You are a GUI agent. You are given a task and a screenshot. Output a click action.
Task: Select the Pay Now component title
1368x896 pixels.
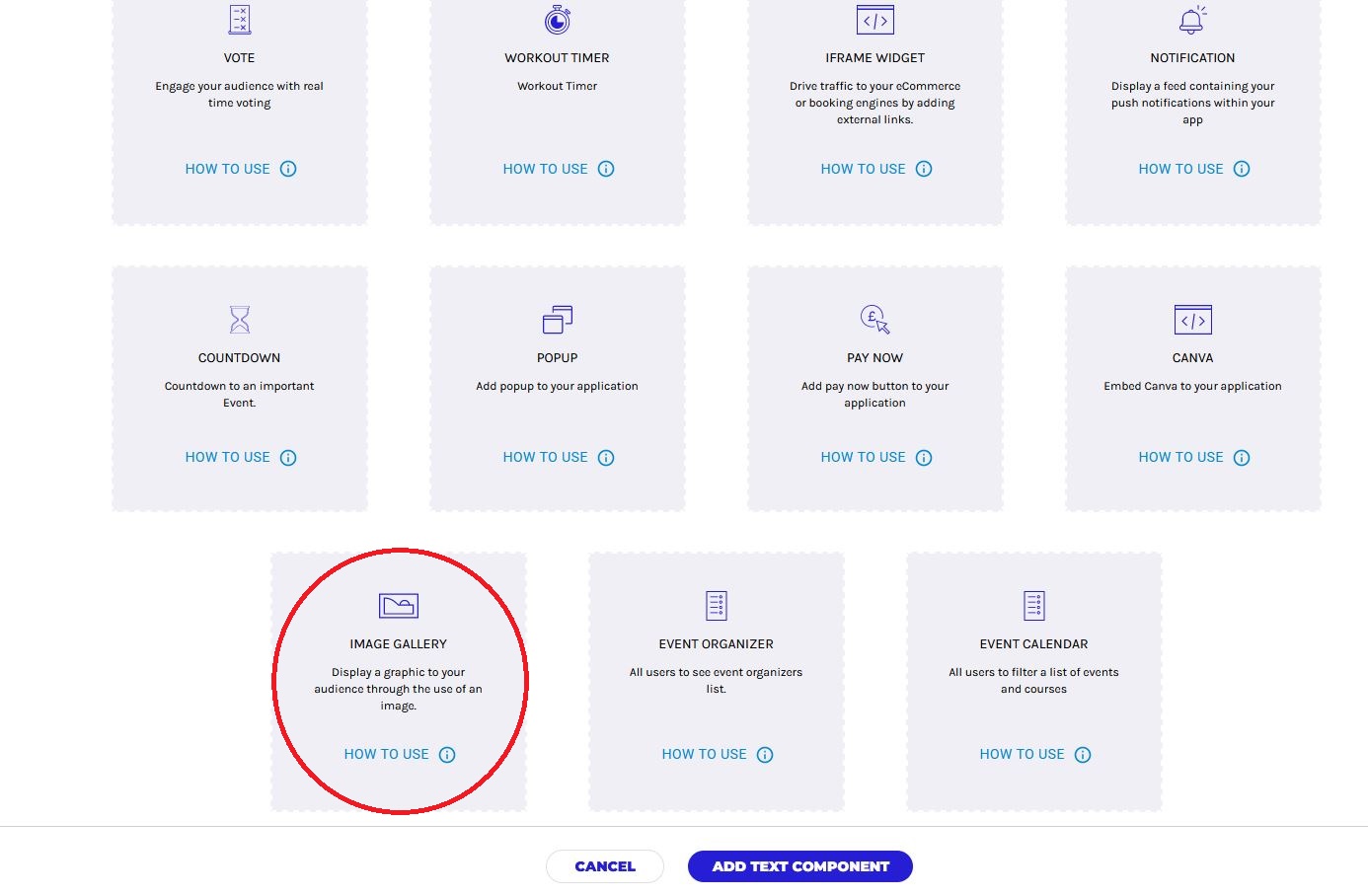pyautogui.click(x=874, y=358)
